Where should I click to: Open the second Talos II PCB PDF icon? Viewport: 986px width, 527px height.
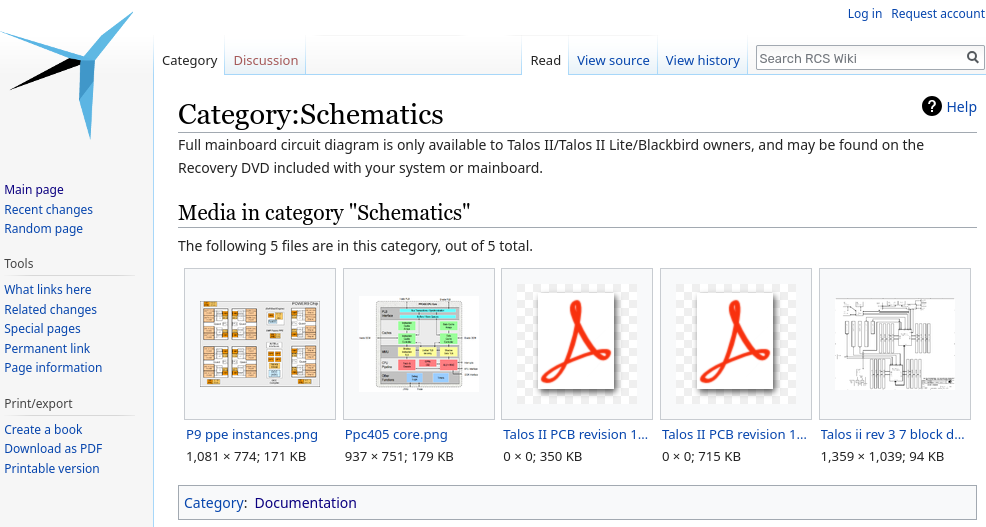(735, 343)
